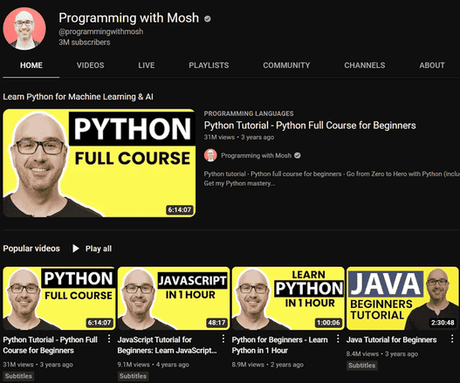Open the Learn Python in 1 Hour thumbnail
Image resolution: width=460 pixels, height=383 pixels.
pyautogui.click(x=288, y=298)
